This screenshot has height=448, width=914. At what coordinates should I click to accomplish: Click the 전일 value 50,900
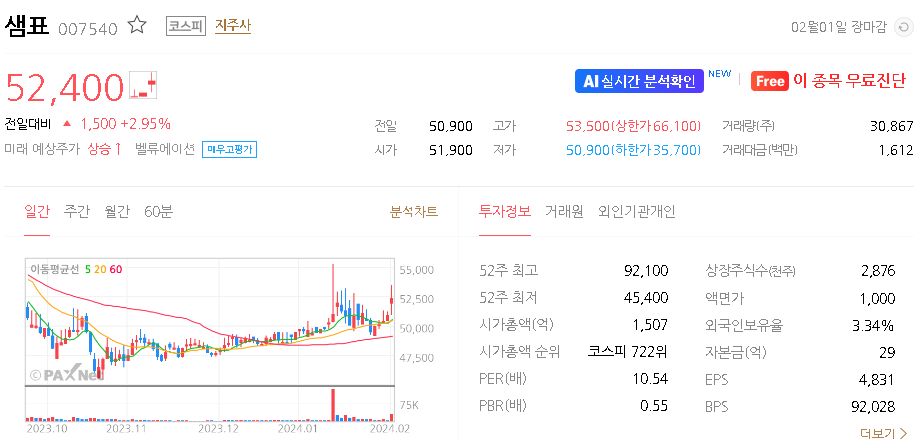(x=451, y=126)
